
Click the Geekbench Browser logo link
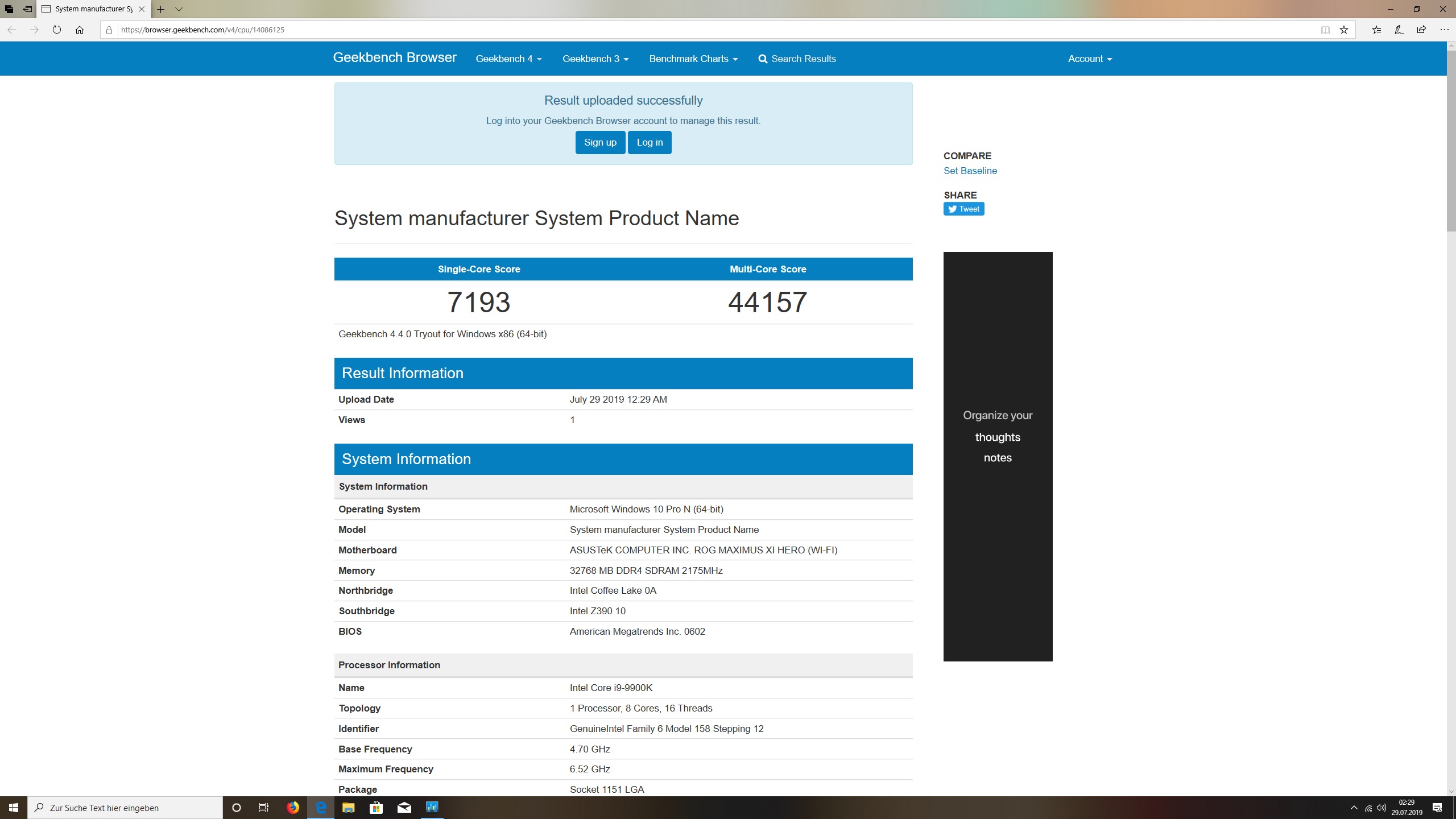[394, 57]
